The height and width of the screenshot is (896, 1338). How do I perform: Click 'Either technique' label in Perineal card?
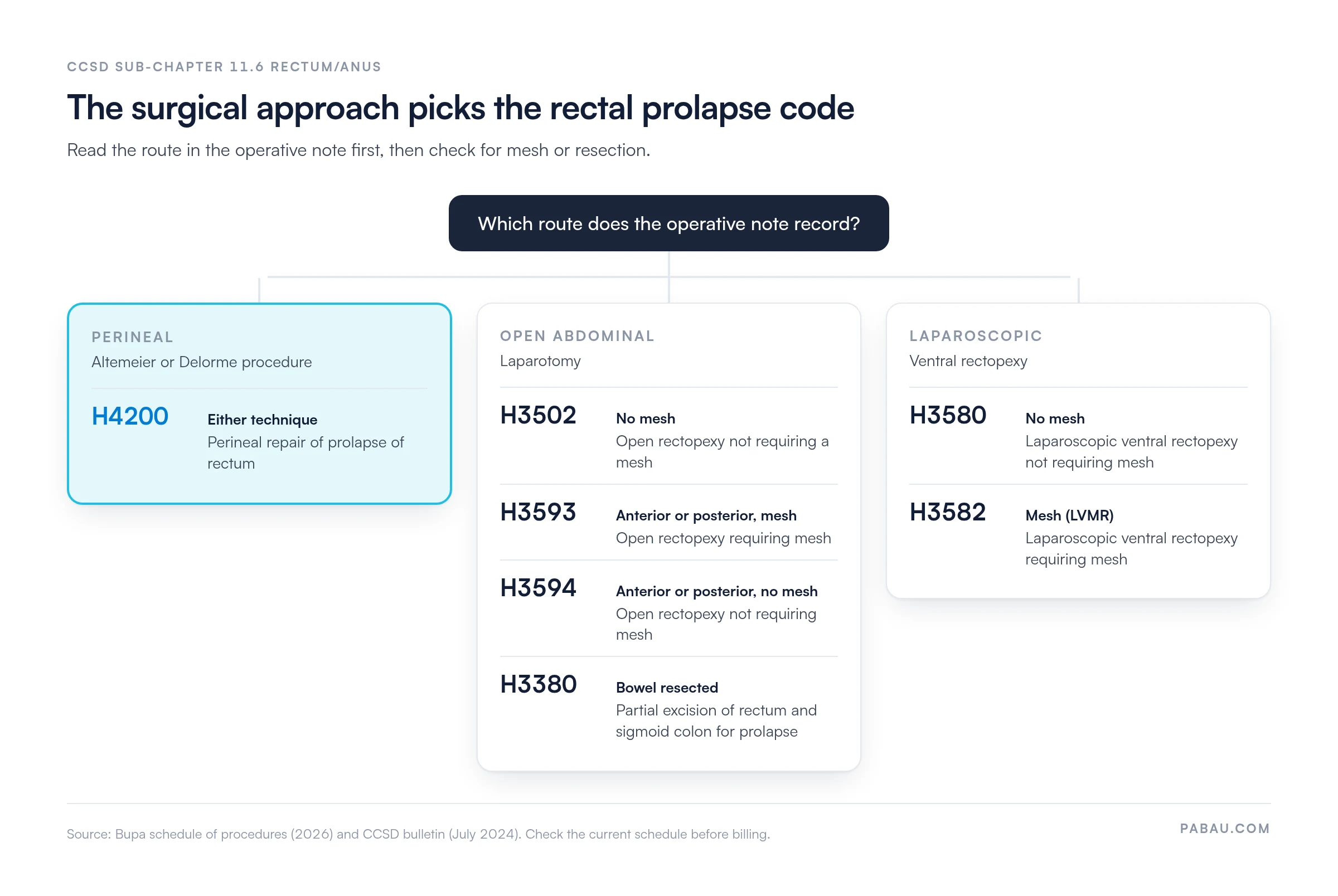(x=263, y=420)
